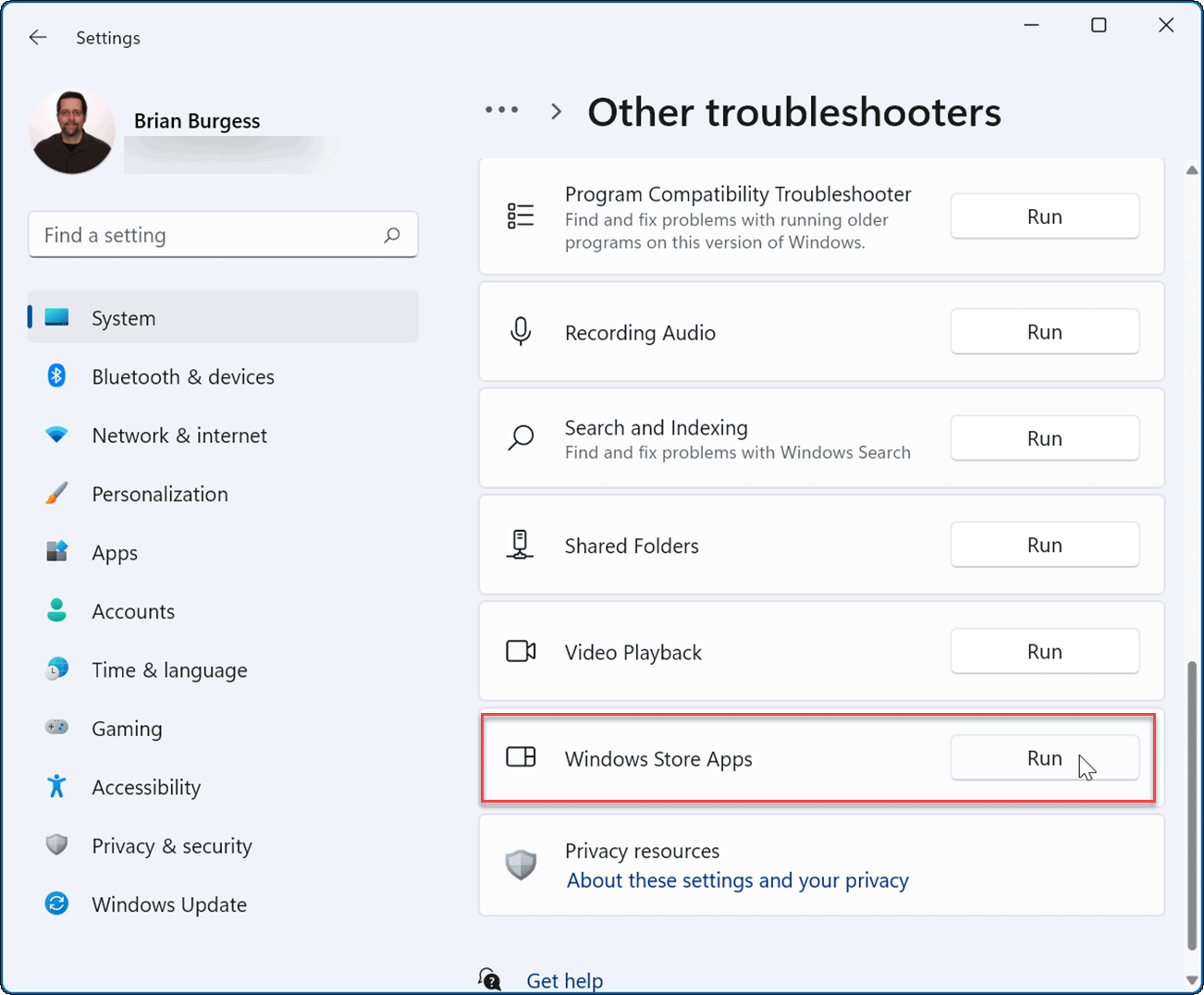Click the Windows Store Apps icon

522,757
